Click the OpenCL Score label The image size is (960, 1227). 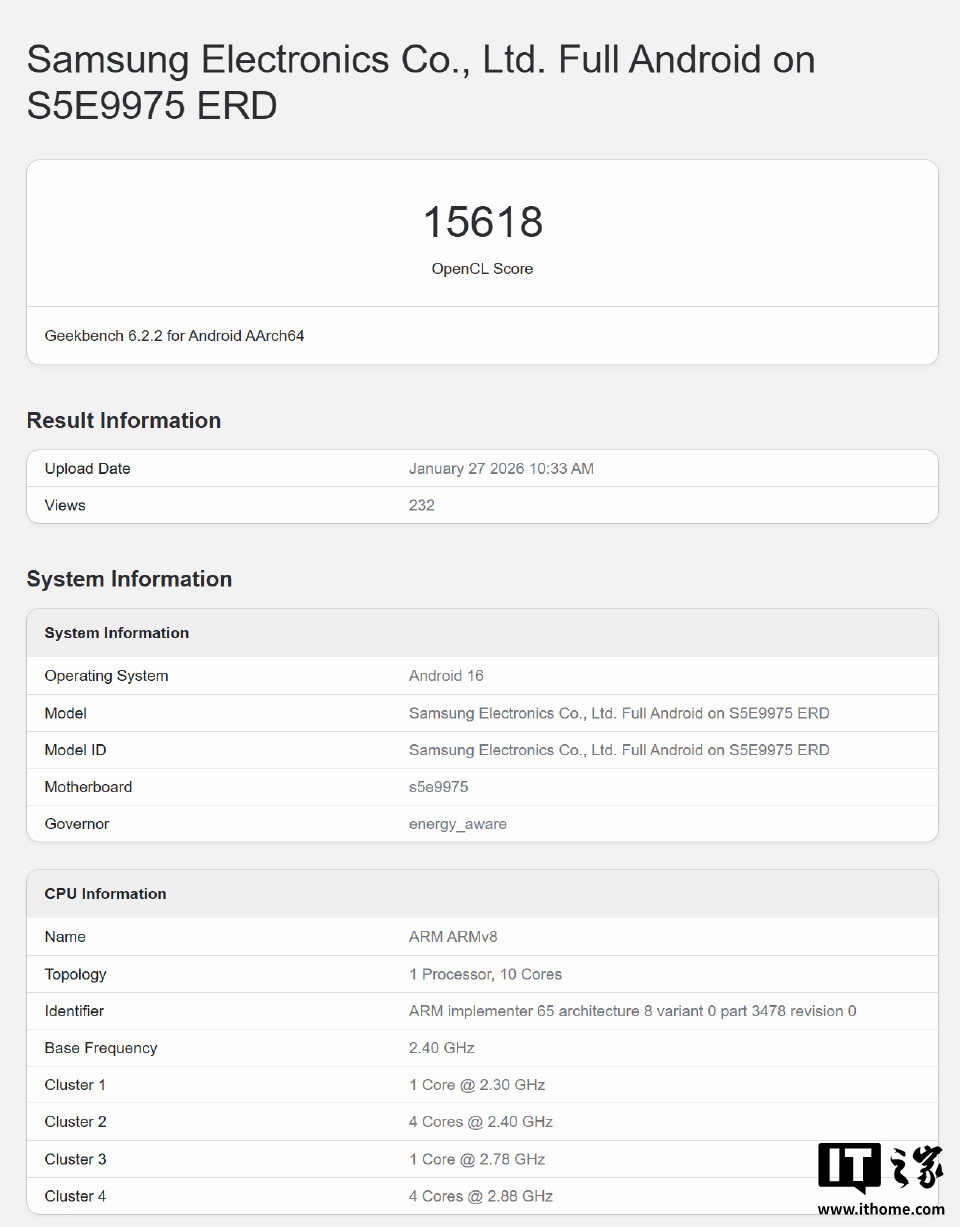pos(482,269)
